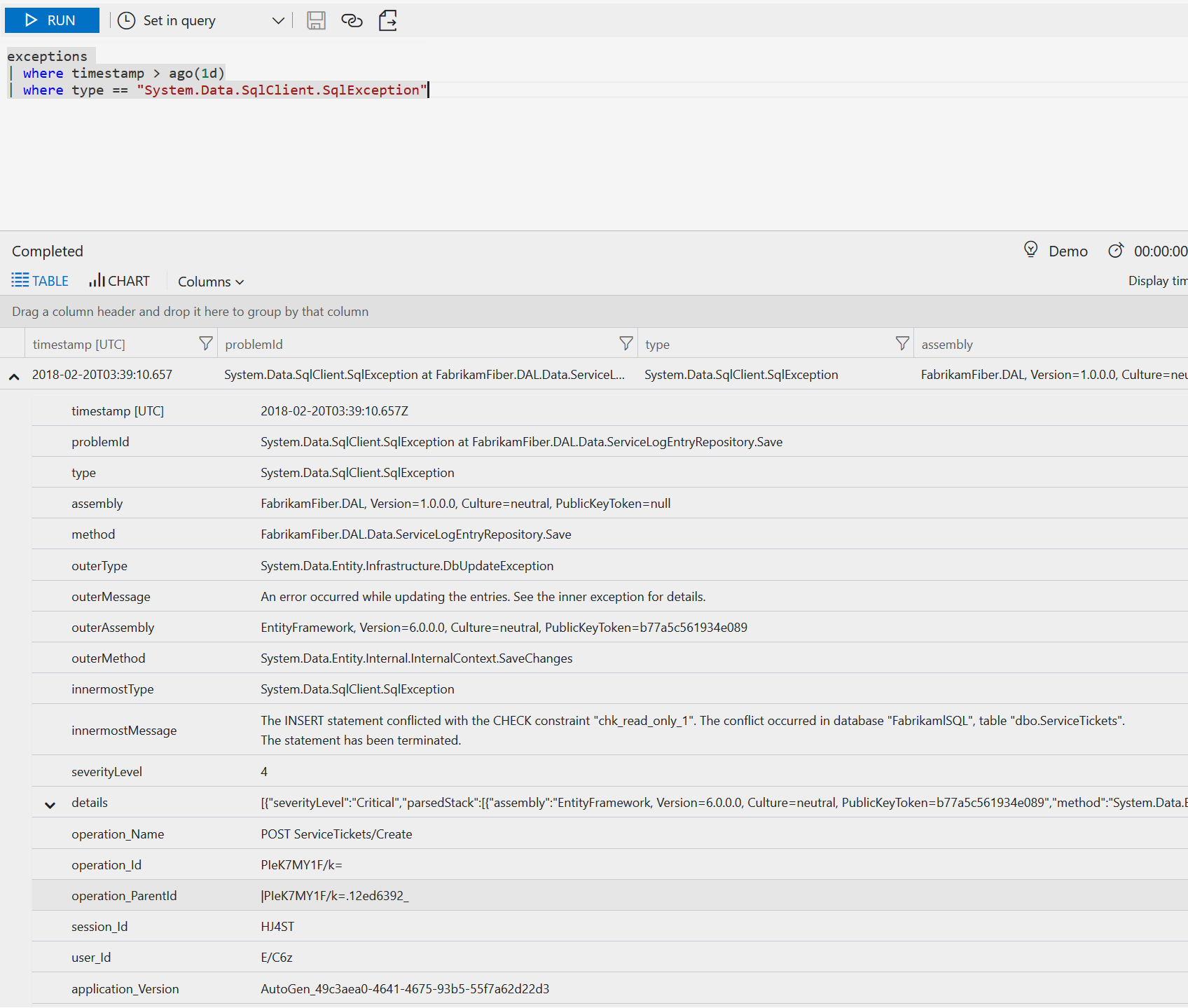1188x1008 pixels.
Task: Open the time range picker clock icon
Action: click(125, 20)
